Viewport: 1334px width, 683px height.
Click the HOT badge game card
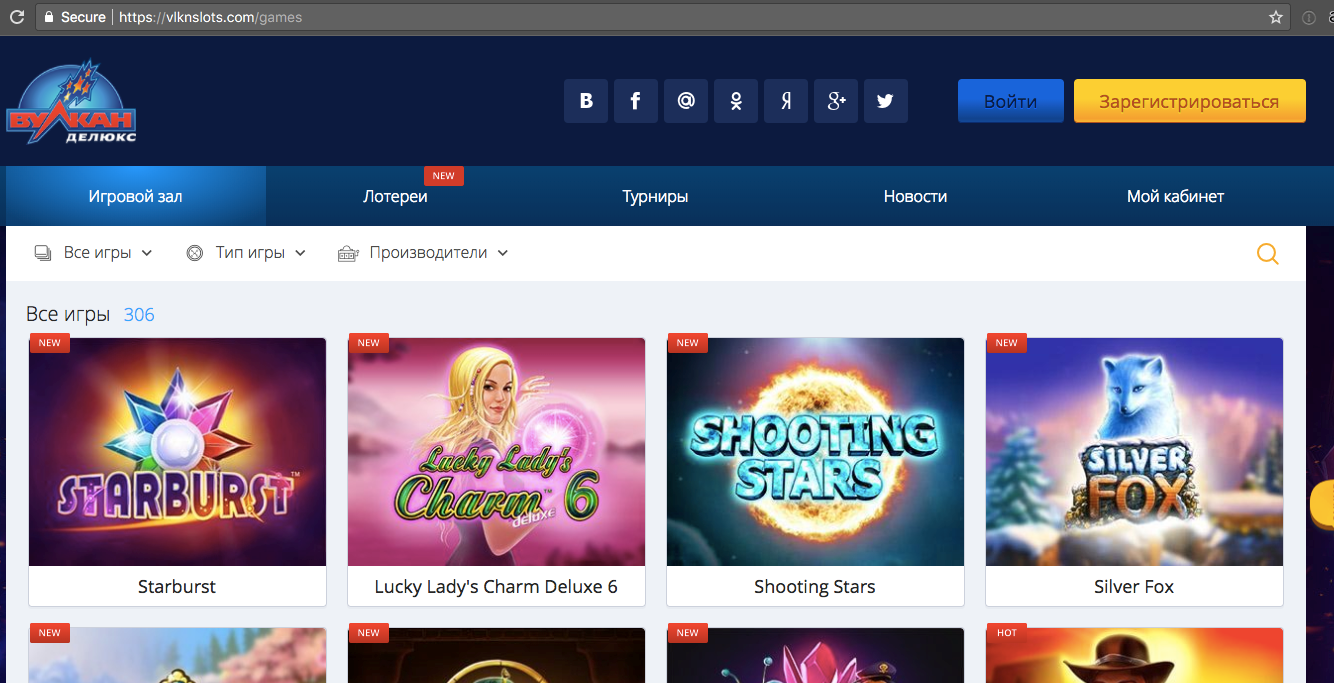[x=1134, y=655]
